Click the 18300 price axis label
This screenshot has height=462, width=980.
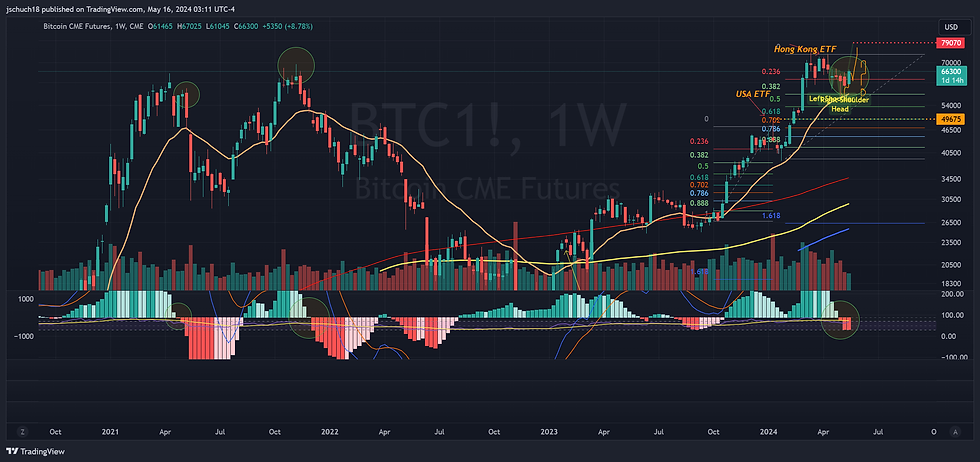949,283
